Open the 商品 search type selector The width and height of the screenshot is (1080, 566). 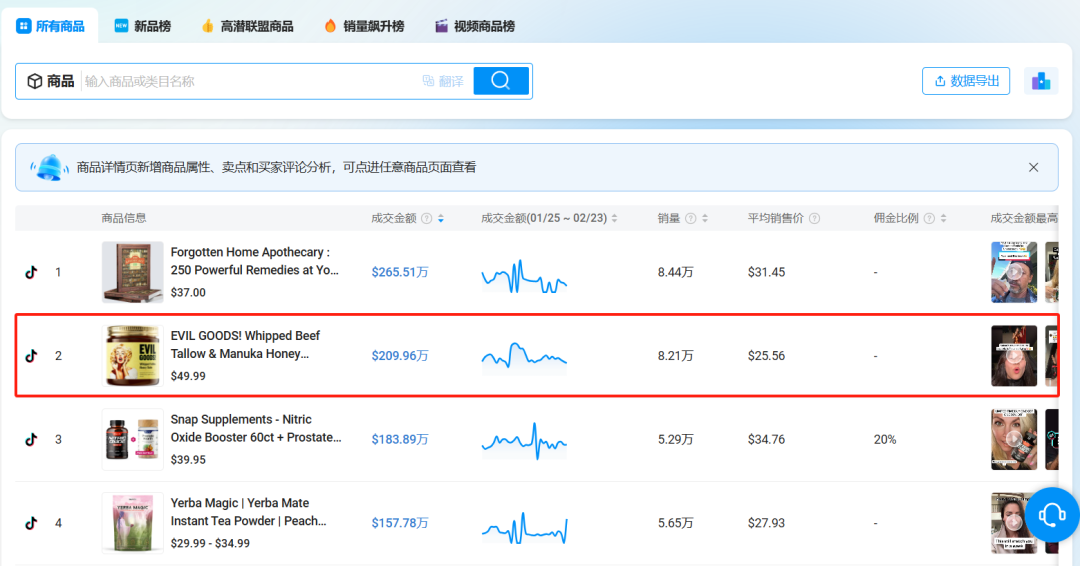50,81
